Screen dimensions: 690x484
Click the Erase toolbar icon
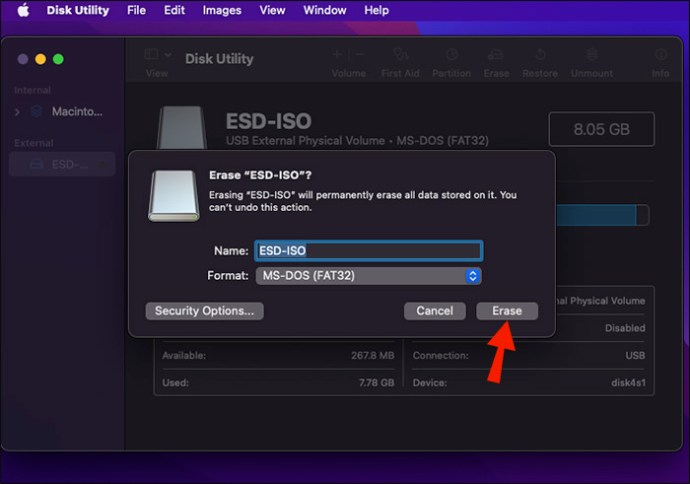point(496,55)
